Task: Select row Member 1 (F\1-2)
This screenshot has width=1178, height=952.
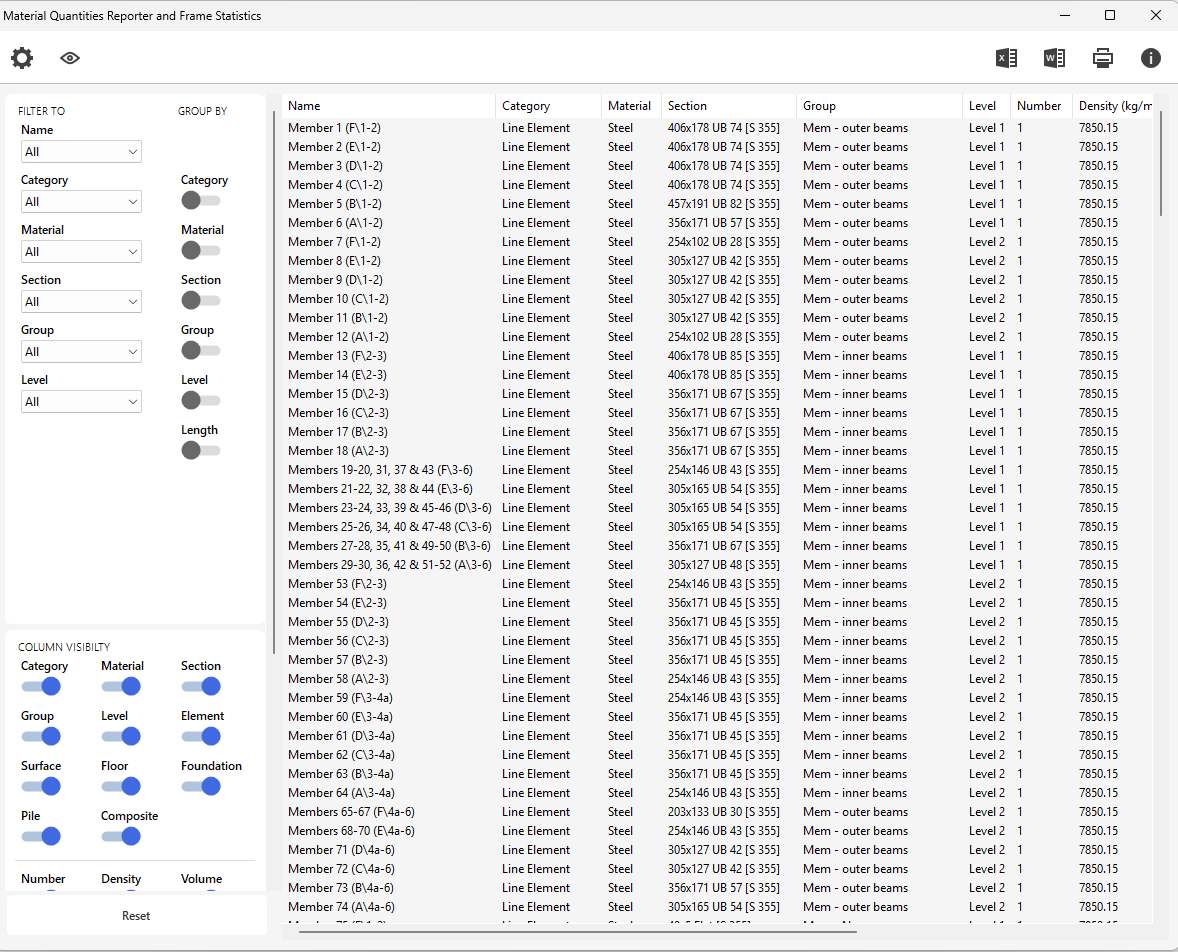Action: pos(717,128)
